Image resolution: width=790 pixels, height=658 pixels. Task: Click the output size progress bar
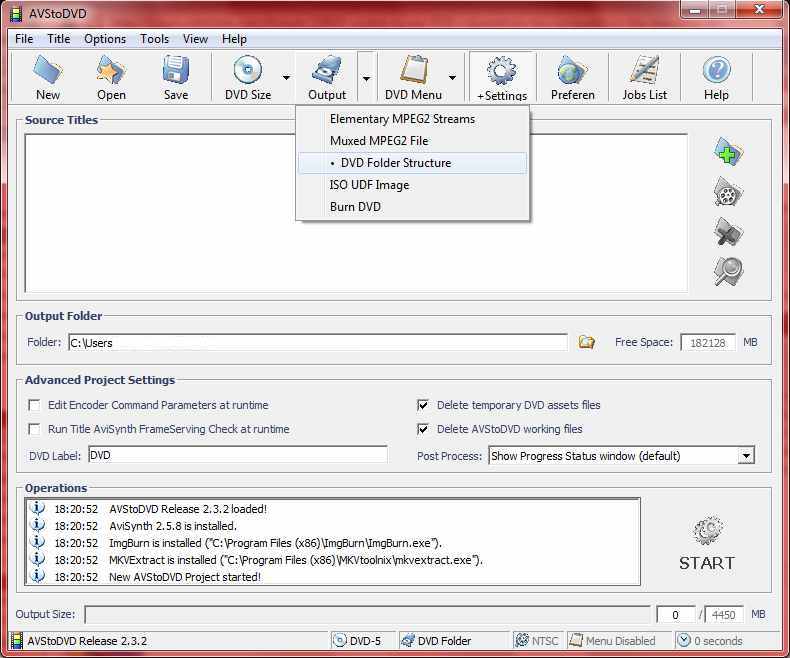(367, 615)
